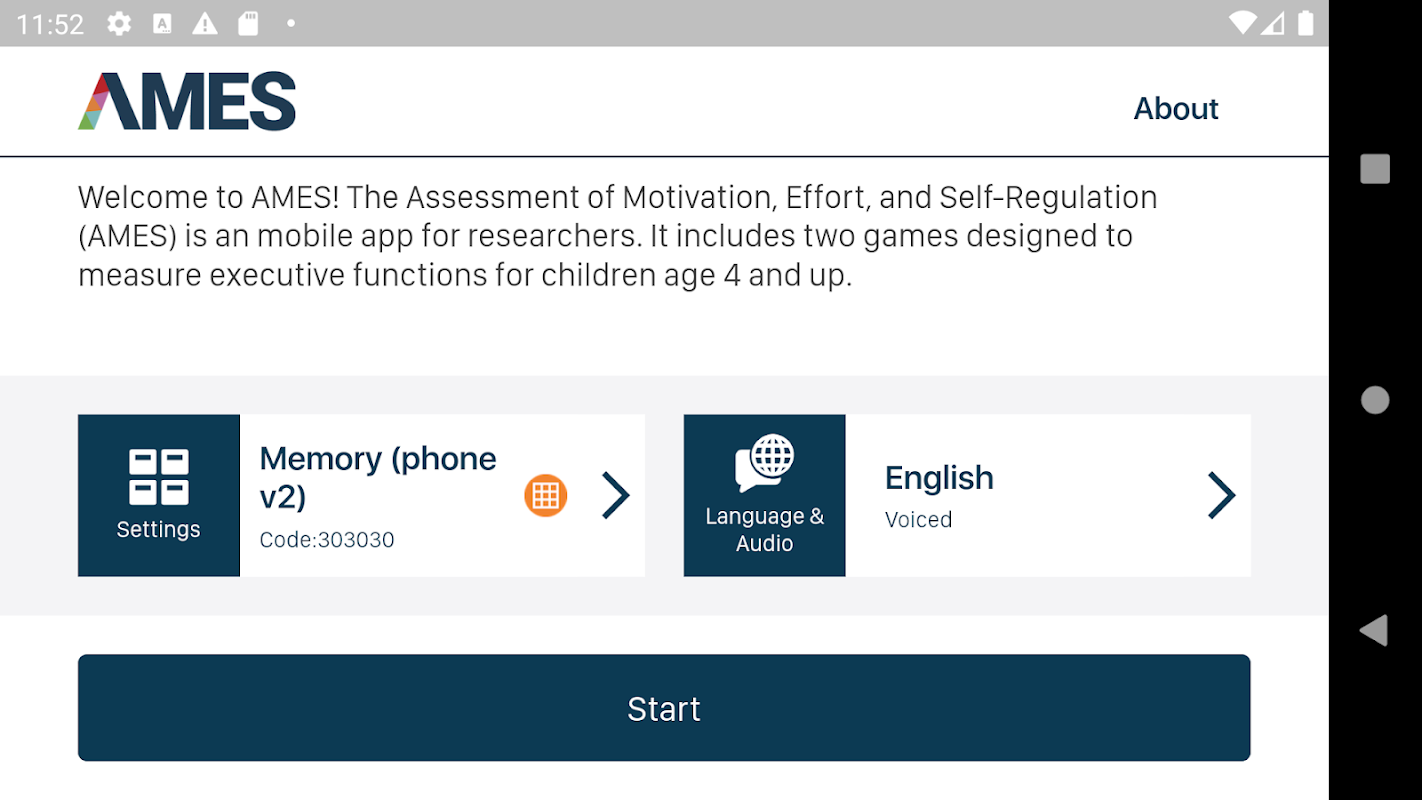Tap the SD card status icon
Viewport: 1422px width, 800px height.
click(248, 23)
